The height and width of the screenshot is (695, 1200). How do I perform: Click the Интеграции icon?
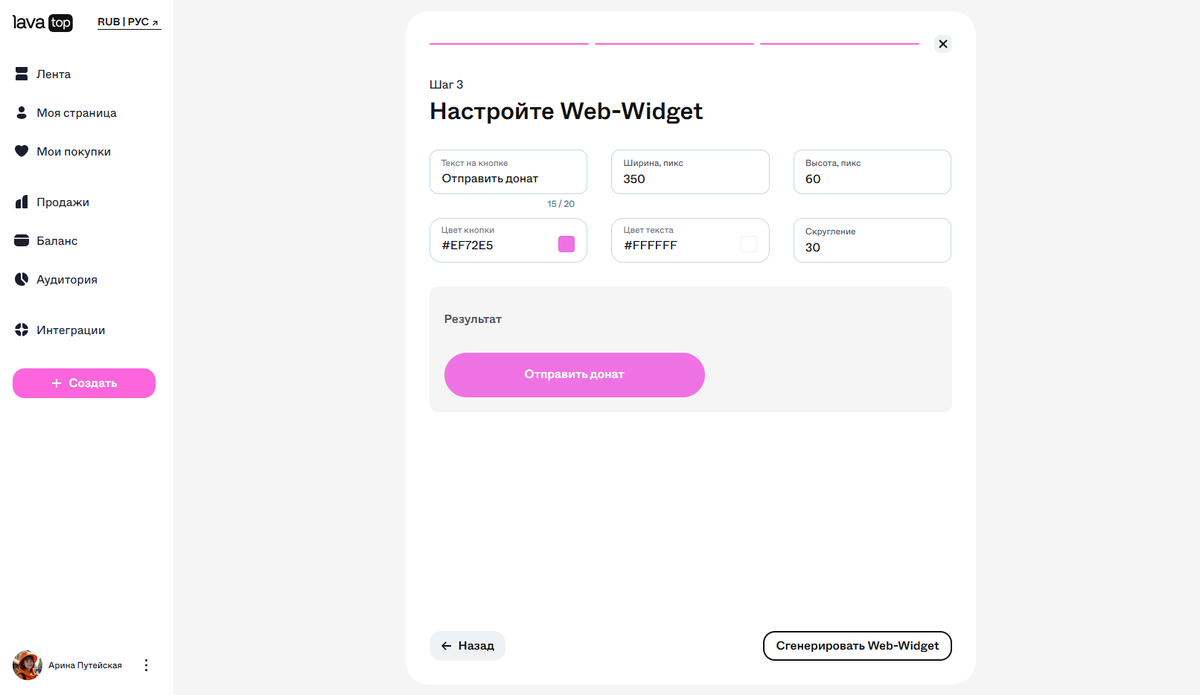(x=22, y=330)
